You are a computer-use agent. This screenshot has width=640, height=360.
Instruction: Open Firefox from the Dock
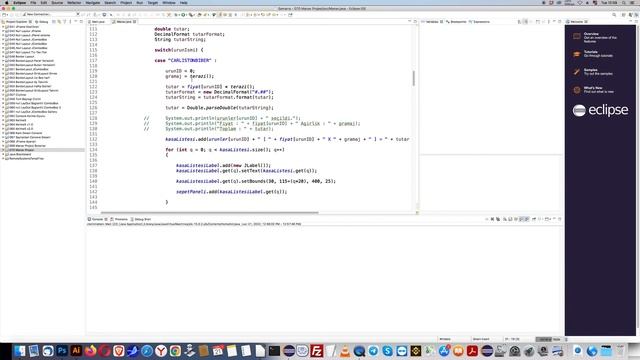pos(91,351)
